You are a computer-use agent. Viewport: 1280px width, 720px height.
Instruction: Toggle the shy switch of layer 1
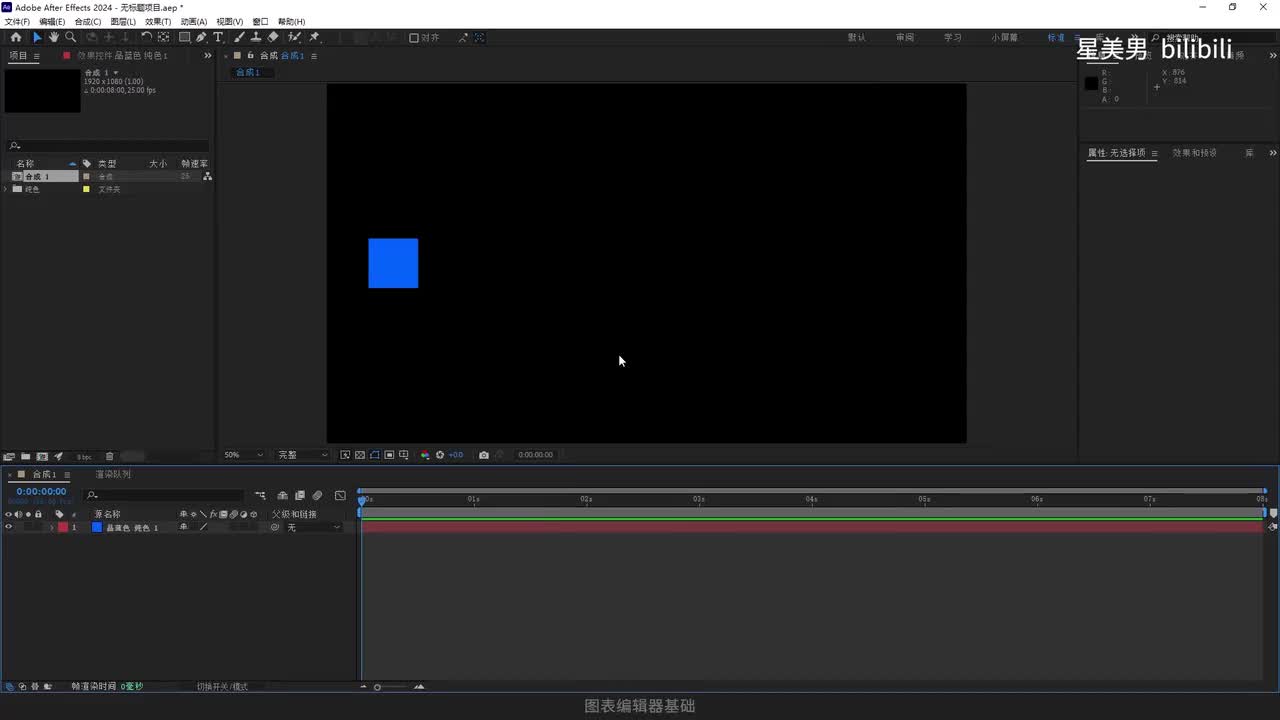coord(183,527)
